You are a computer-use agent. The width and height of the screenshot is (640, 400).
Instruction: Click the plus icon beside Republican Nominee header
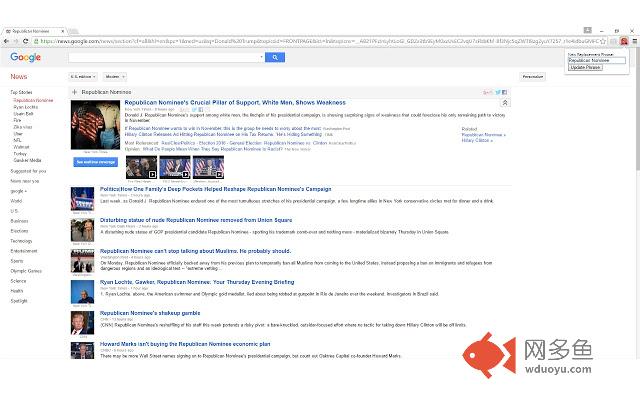(x=74, y=92)
